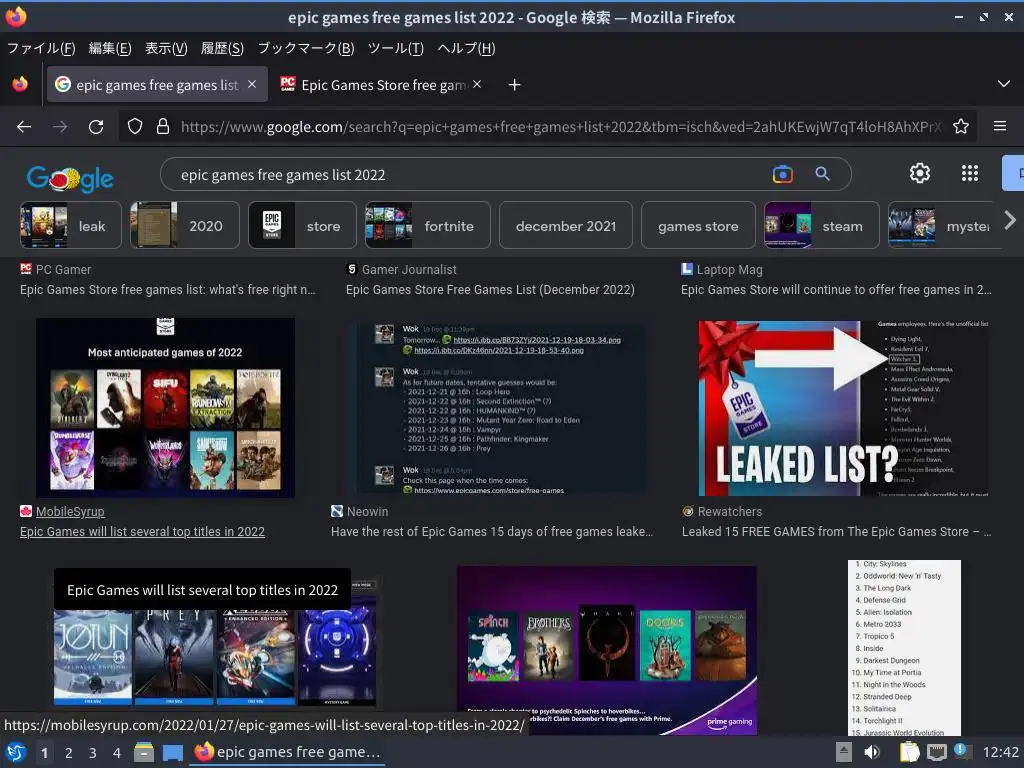Open the ファイル(F) menu
This screenshot has width=1024, height=768.
point(41,48)
